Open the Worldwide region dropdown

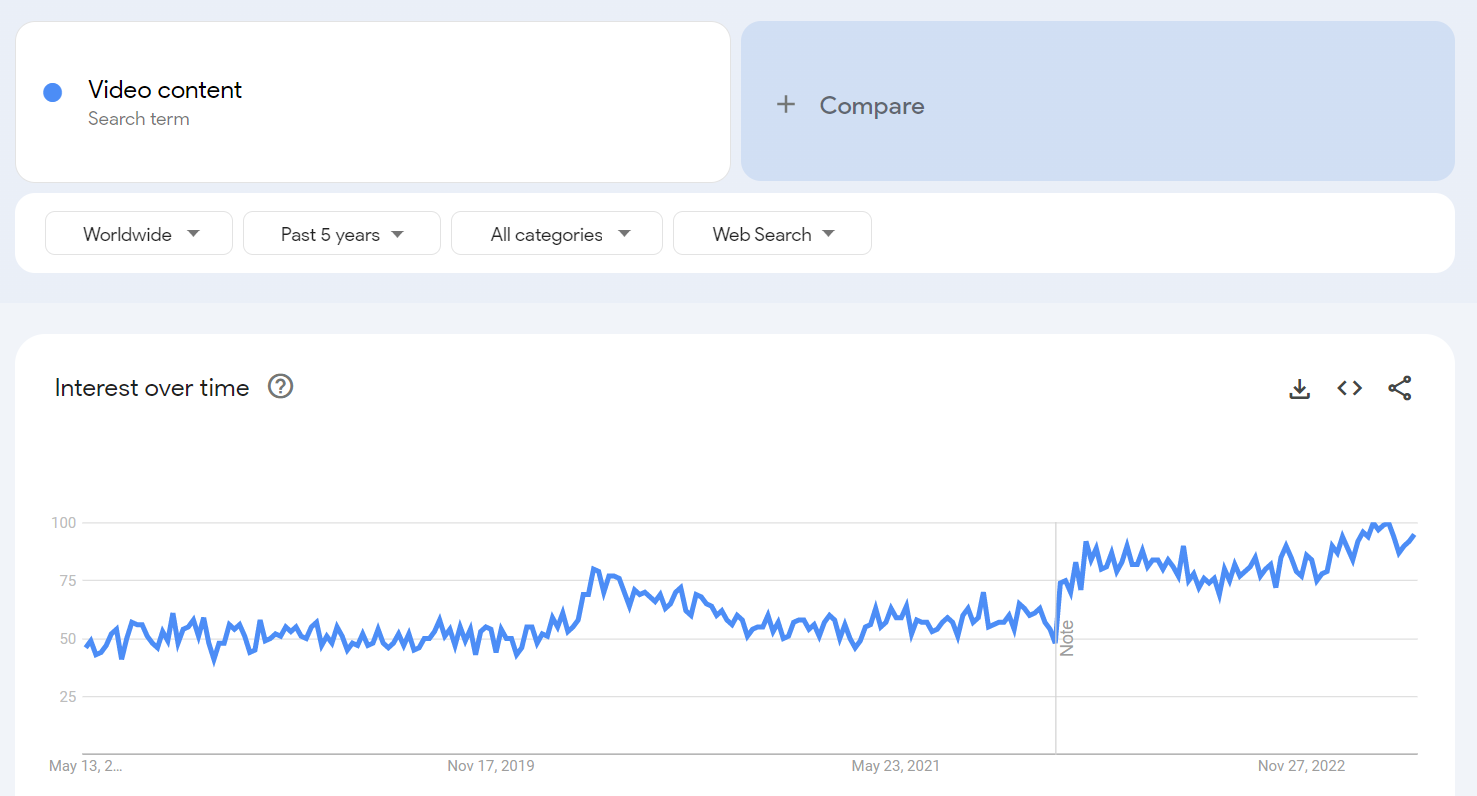click(x=139, y=233)
